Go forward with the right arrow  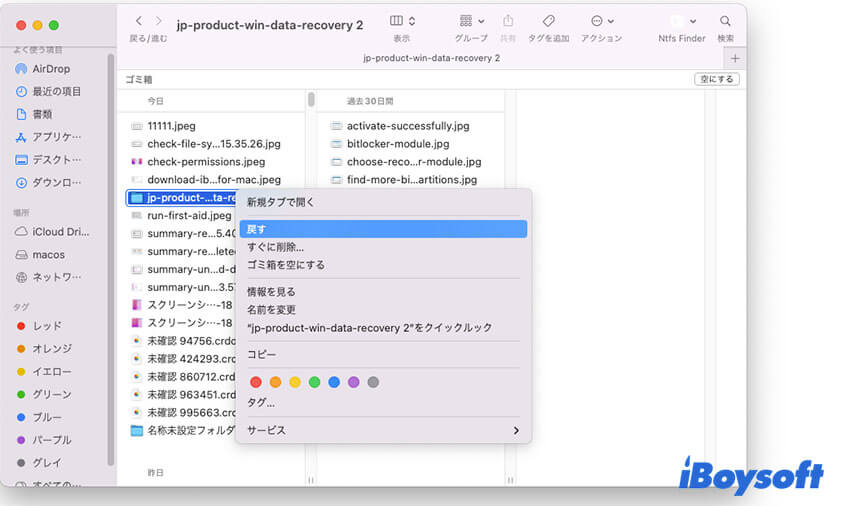click(158, 21)
